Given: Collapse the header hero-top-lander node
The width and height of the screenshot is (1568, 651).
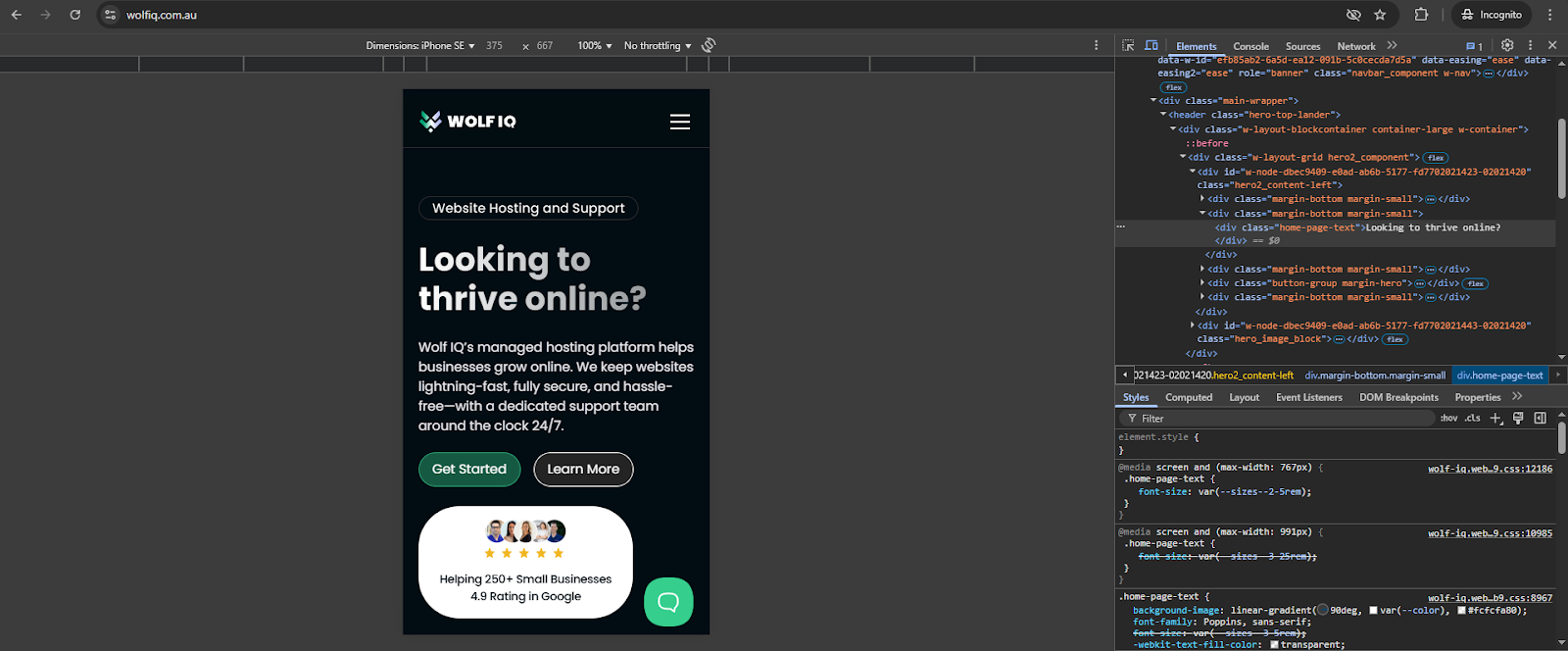Looking at the screenshot, I should 1163,115.
